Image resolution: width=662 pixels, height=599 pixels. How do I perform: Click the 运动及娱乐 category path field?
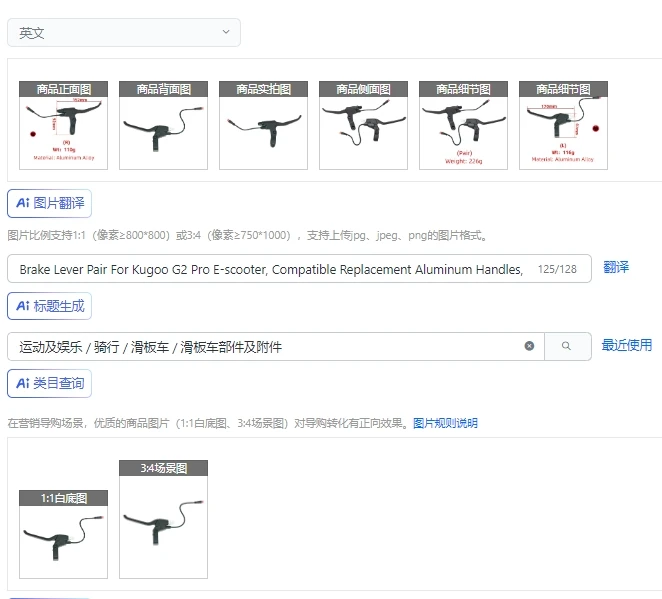coord(275,347)
